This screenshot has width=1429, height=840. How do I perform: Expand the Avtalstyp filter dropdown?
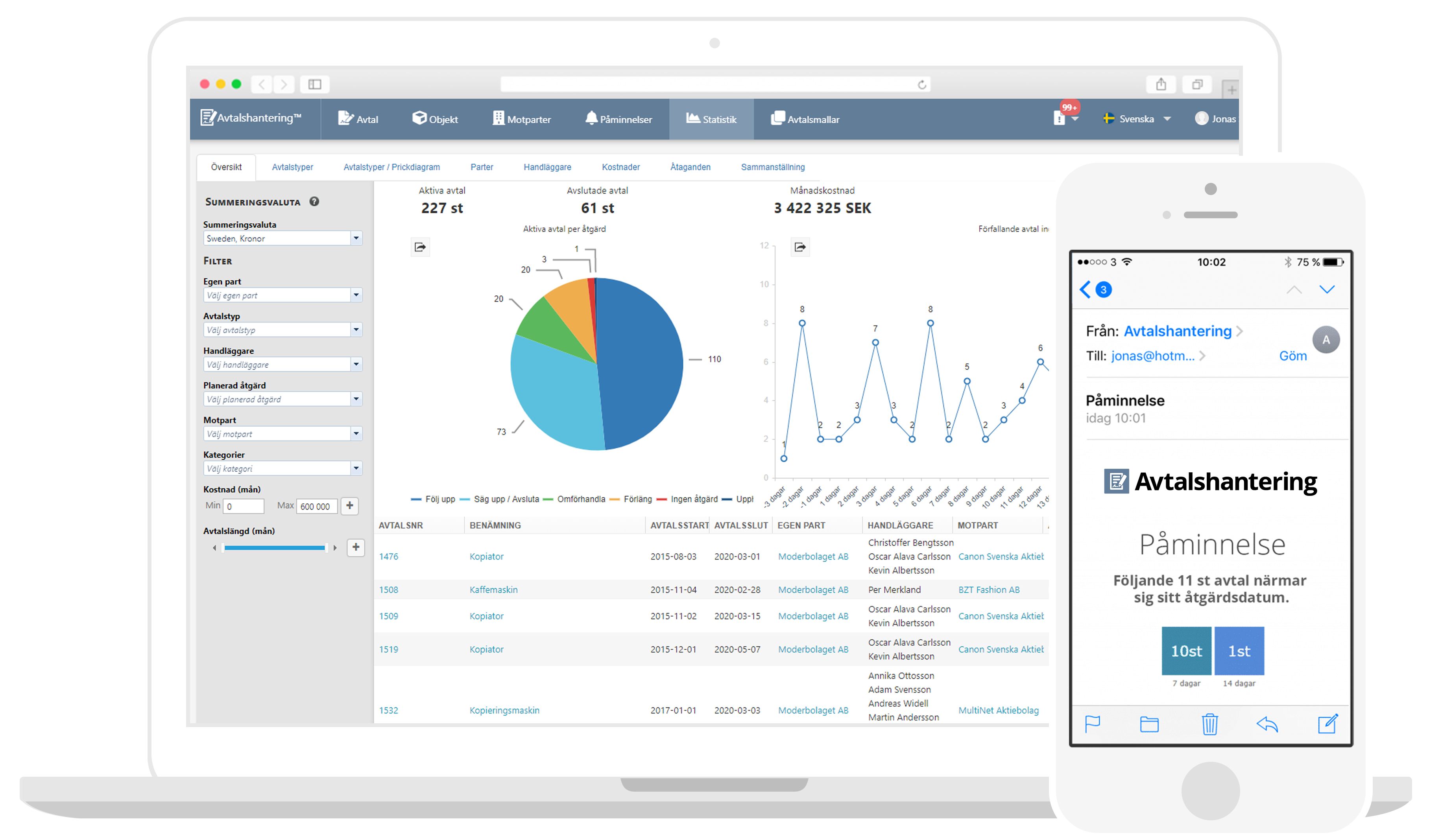click(x=356, y=330)
